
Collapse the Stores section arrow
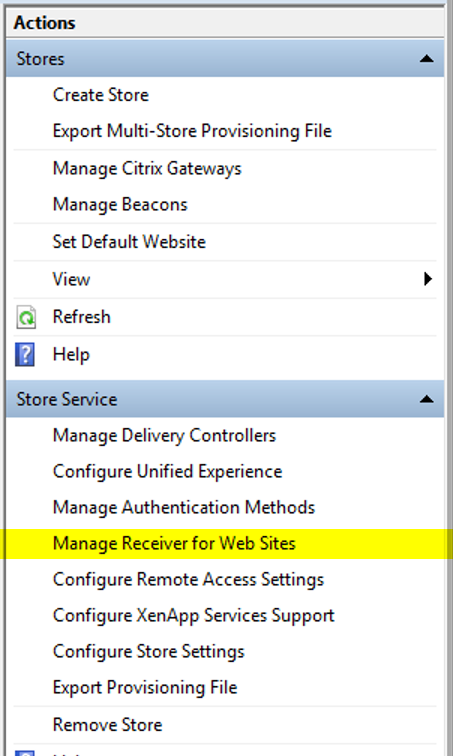pyautogui.click(x=426, y=59)
